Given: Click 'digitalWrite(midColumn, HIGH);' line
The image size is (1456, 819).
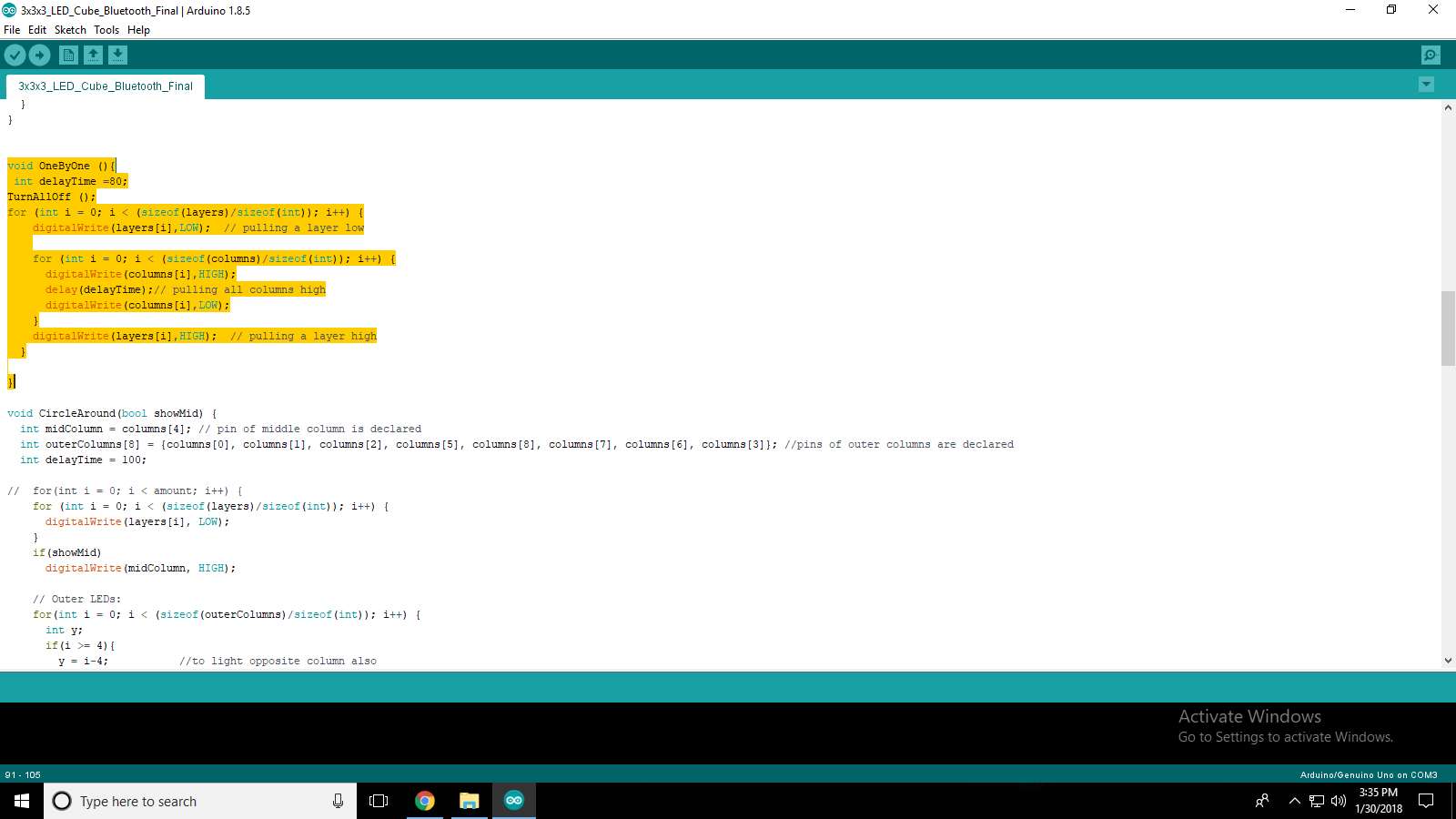Looking at the screenshot, I should tap(141, 568).
